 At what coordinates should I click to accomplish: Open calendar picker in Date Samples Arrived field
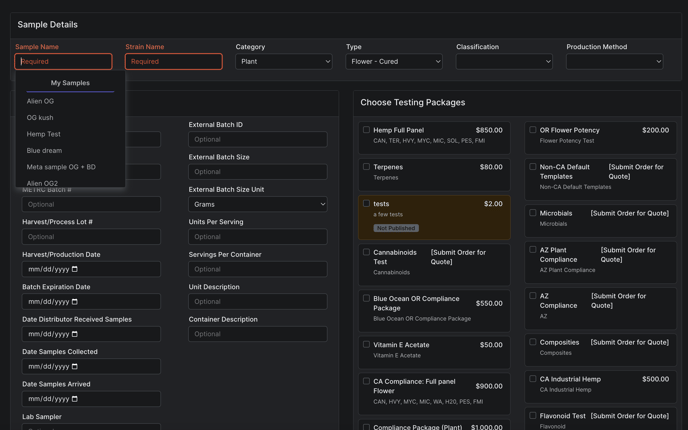point(75,399)
